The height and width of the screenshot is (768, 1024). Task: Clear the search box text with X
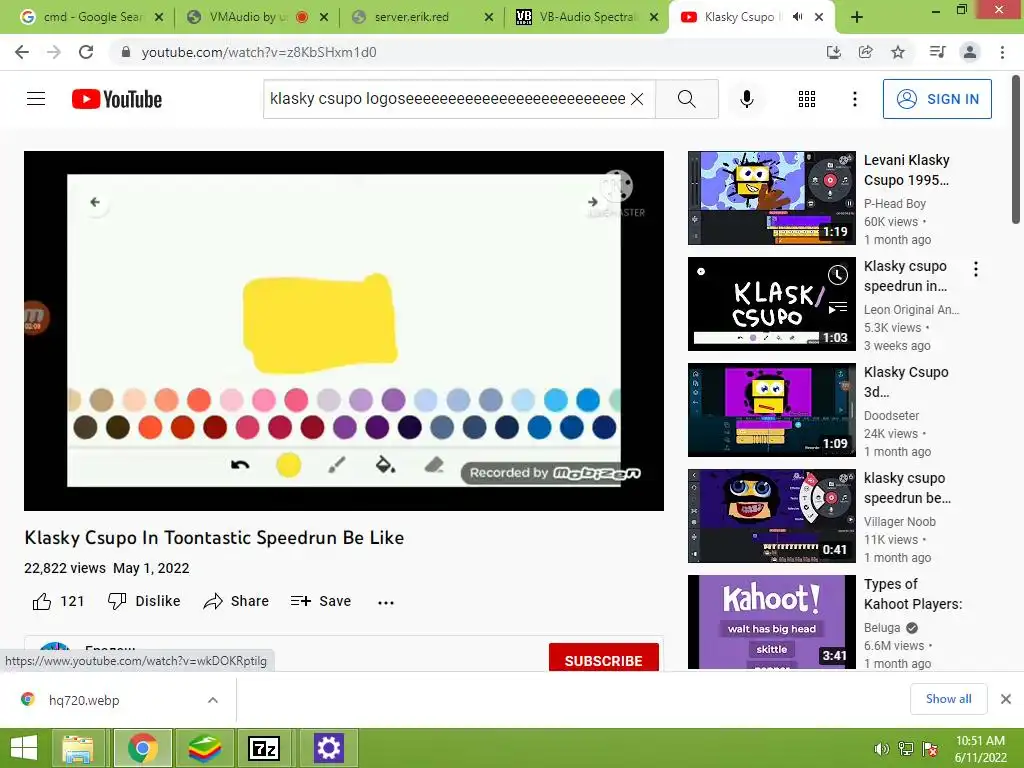(637, 99)
